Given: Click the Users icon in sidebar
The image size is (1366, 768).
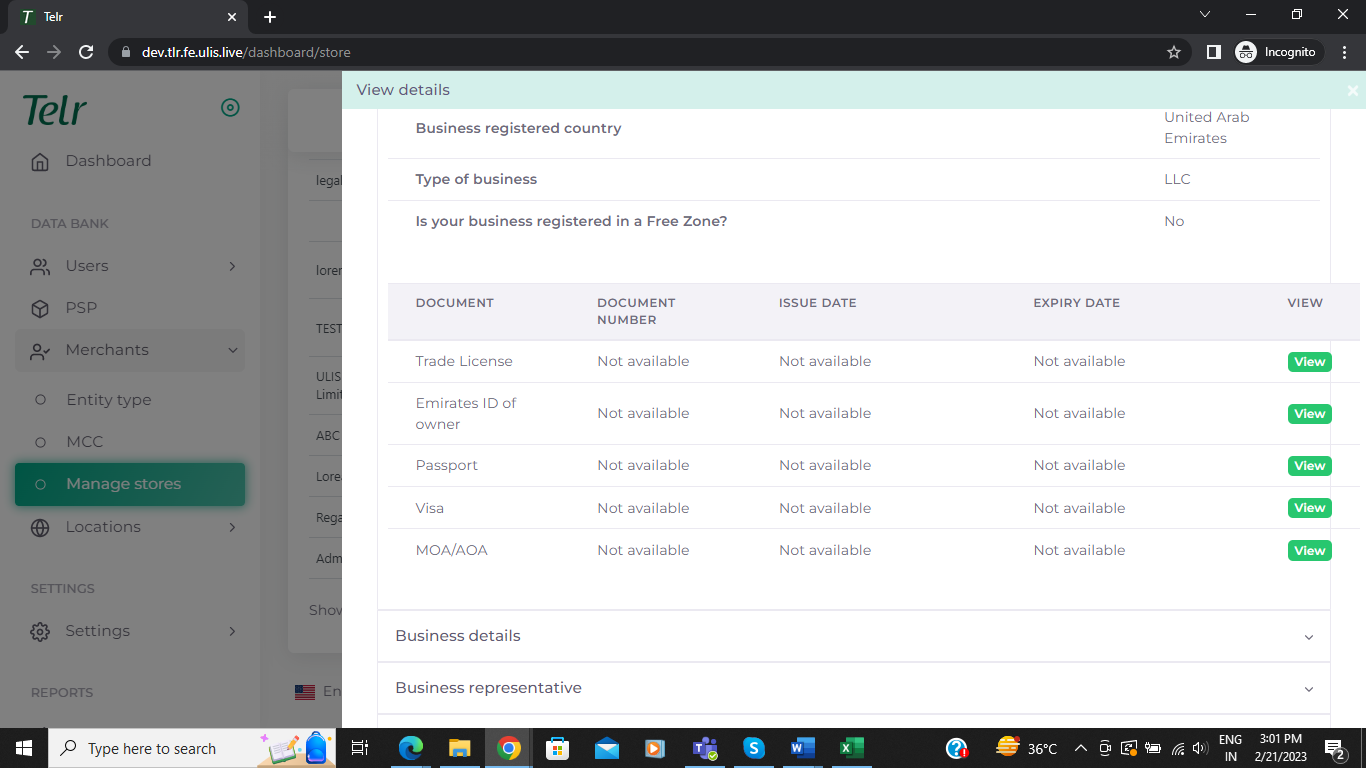Looking at the screenshot, I should pyautogui.click(x=40, y=267).
